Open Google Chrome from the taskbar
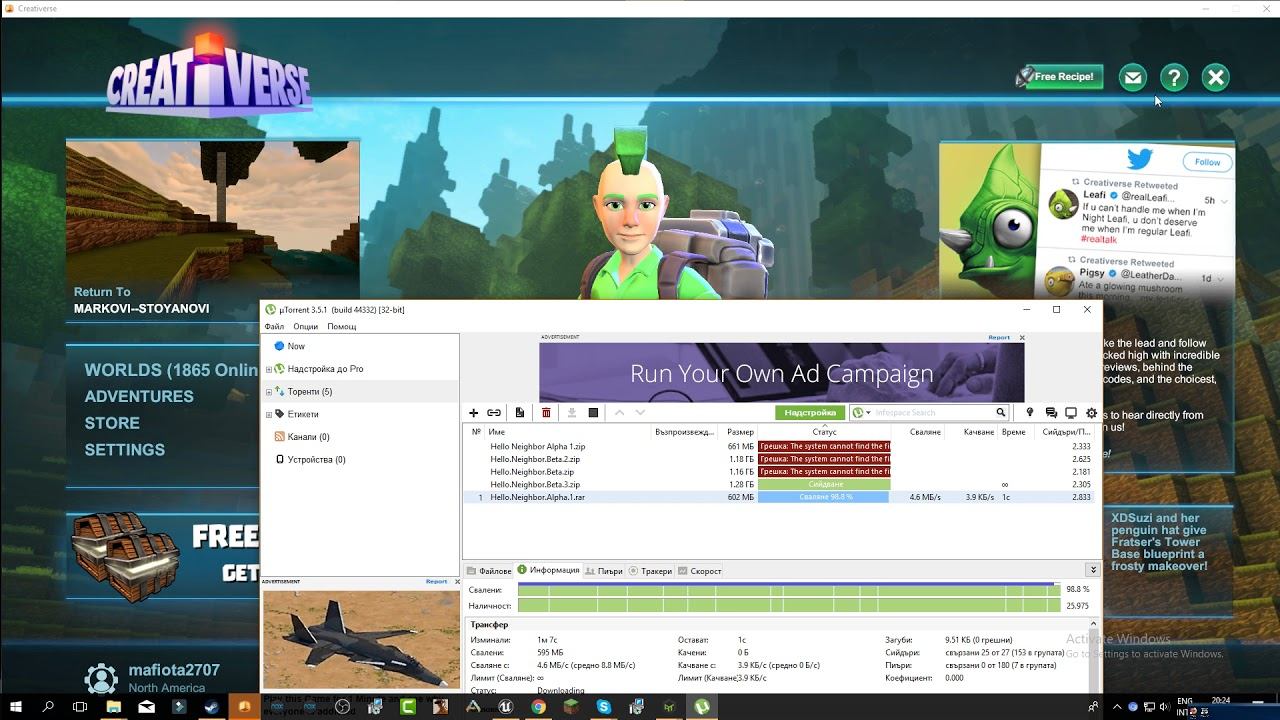1280x720 pixels. click(538, 706)
